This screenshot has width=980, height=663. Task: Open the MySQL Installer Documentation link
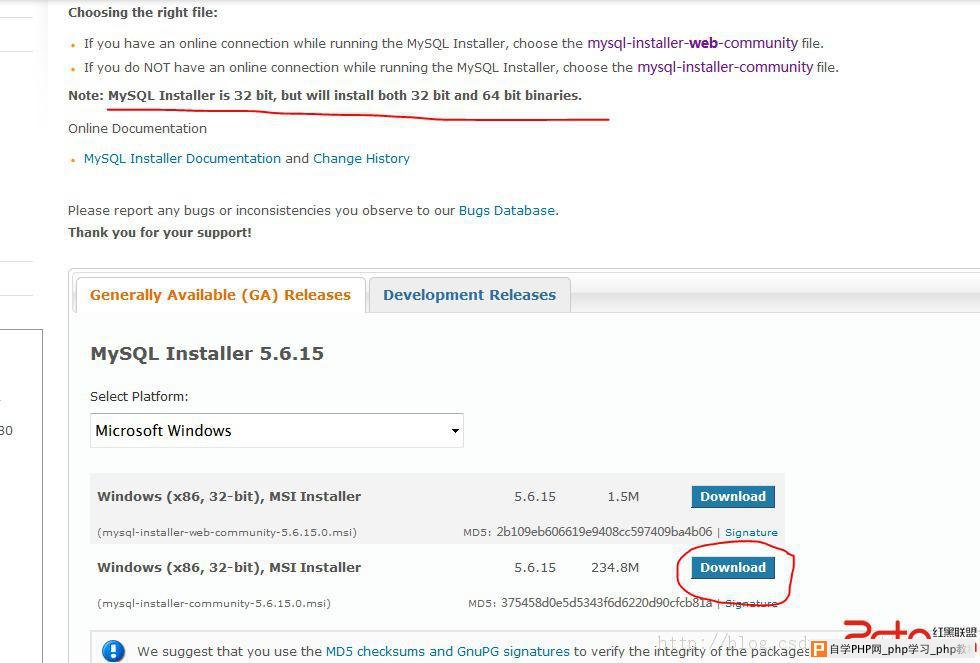point(182,159)
